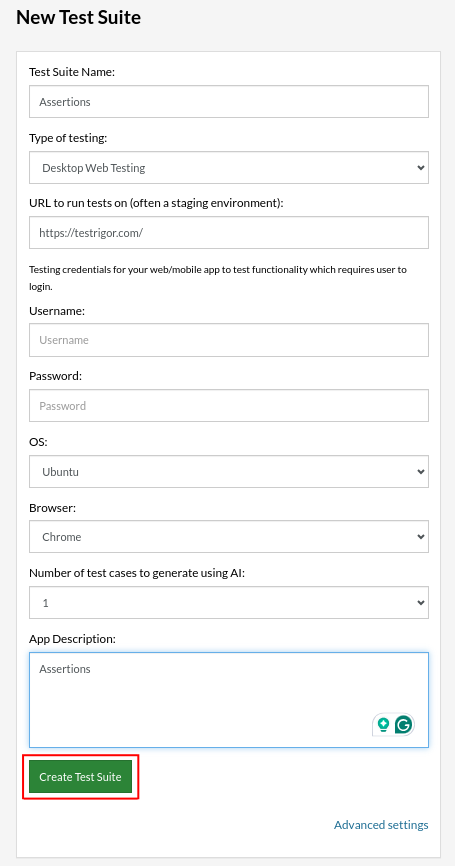
Task: Expand the number of test cases dropdown
Action: [x=229, y=603]
